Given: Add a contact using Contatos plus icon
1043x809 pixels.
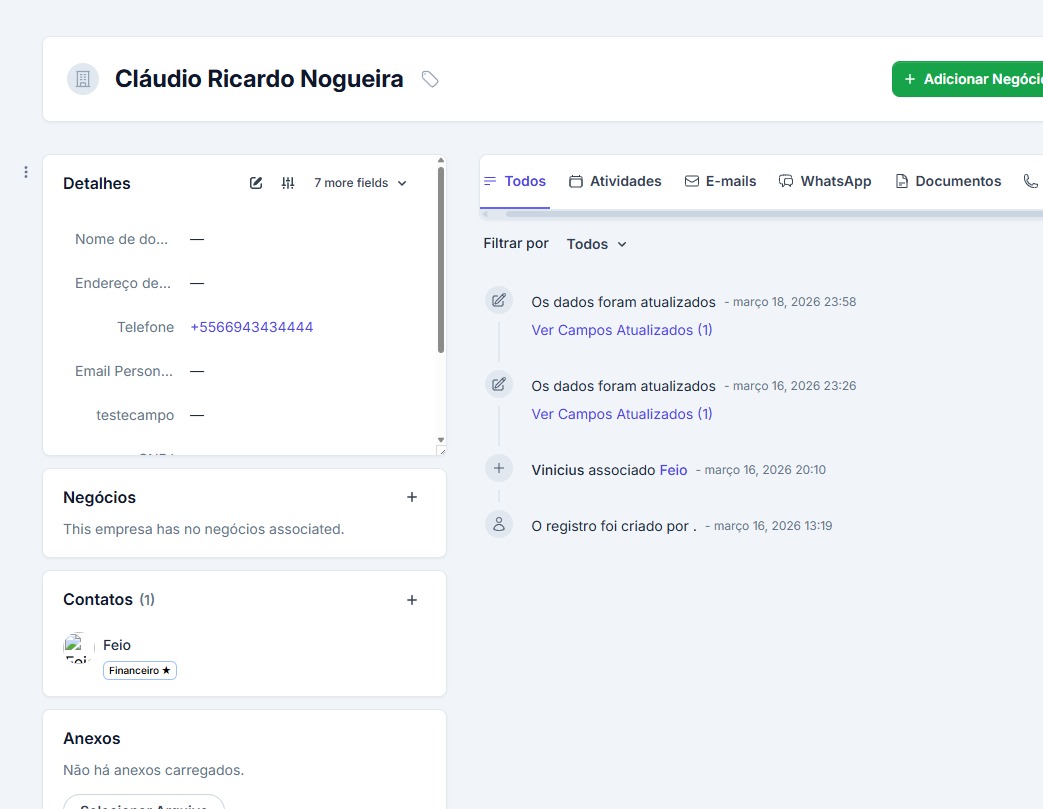Looking at the screenshot, I should 412,600.
